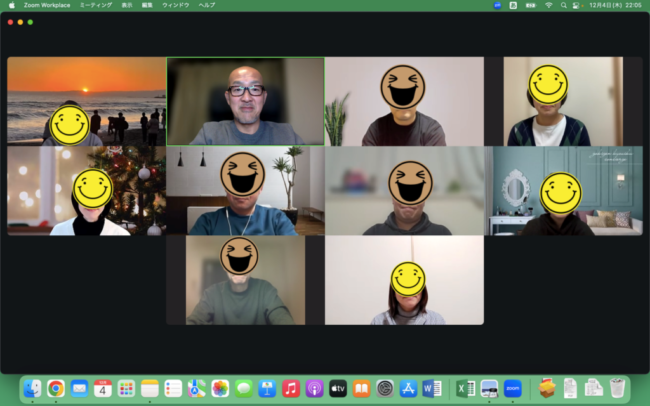This screenshot has width=650, height=406.
Task: Open the 表示 menu
Action: click(126, 5)
